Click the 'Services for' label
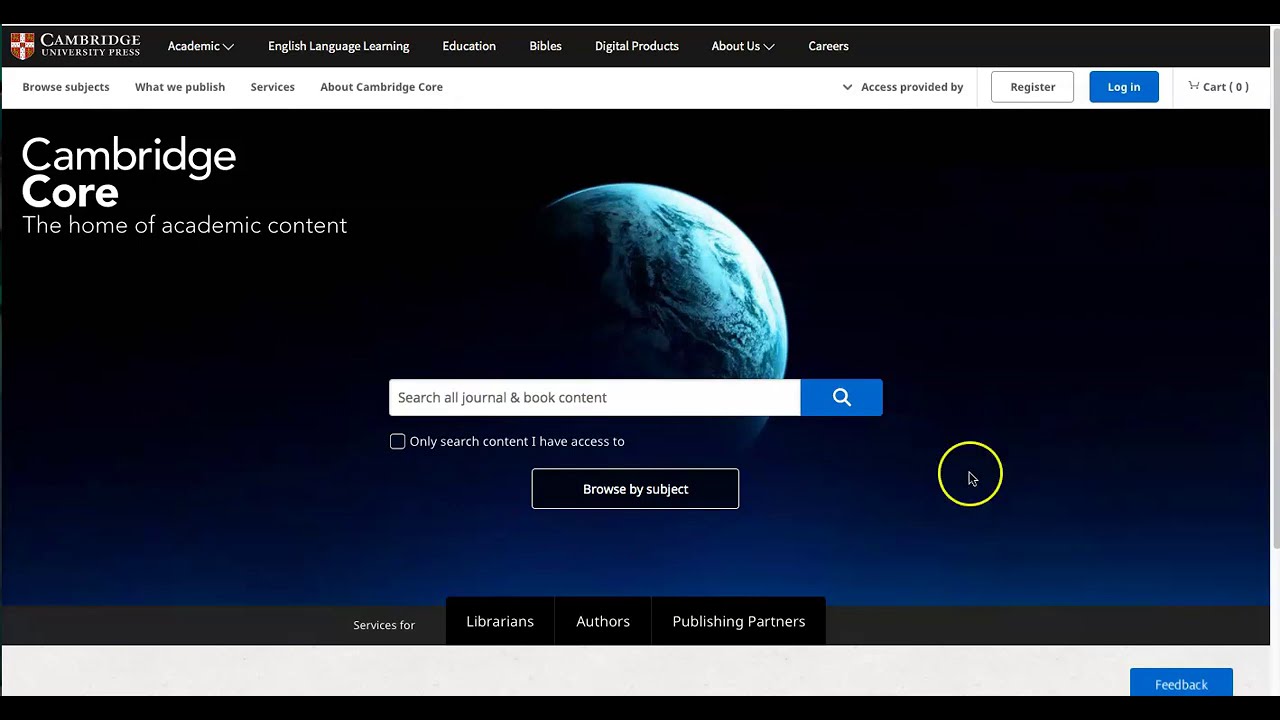This screenshot has width=1280, height=720. pos(384,625)
